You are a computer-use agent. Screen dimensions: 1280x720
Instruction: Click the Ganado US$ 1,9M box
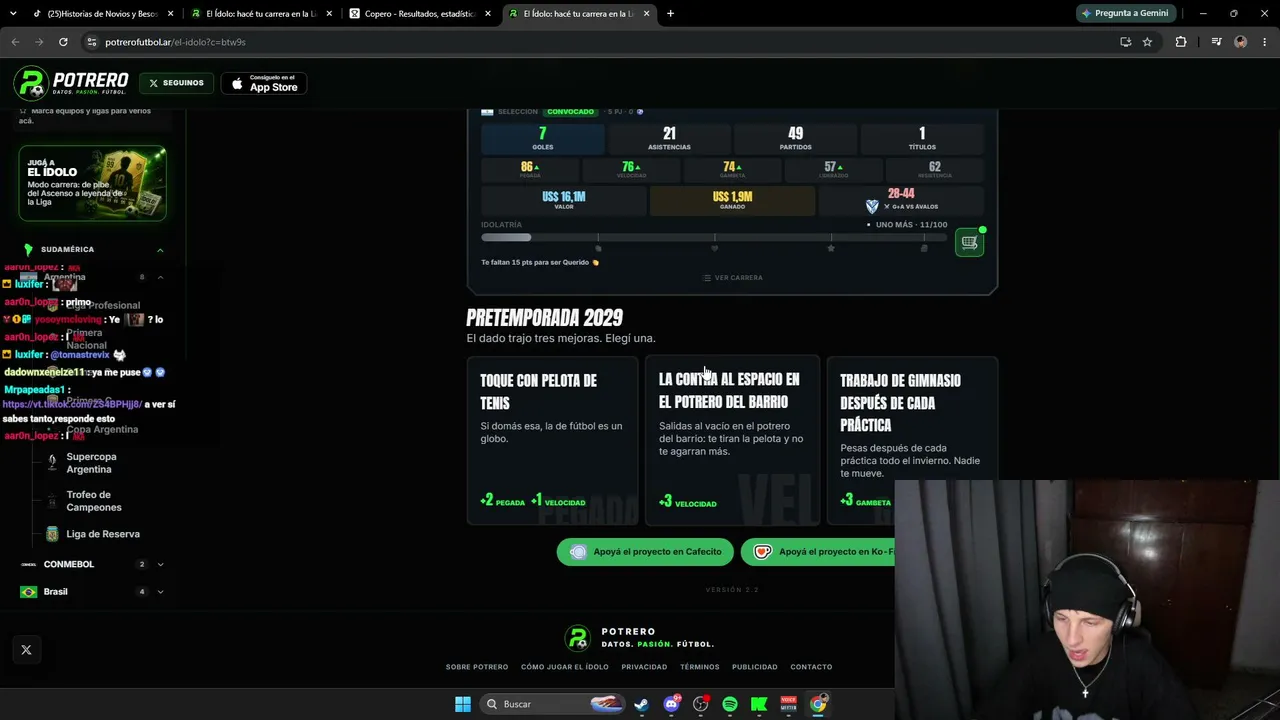click(733, 200)
